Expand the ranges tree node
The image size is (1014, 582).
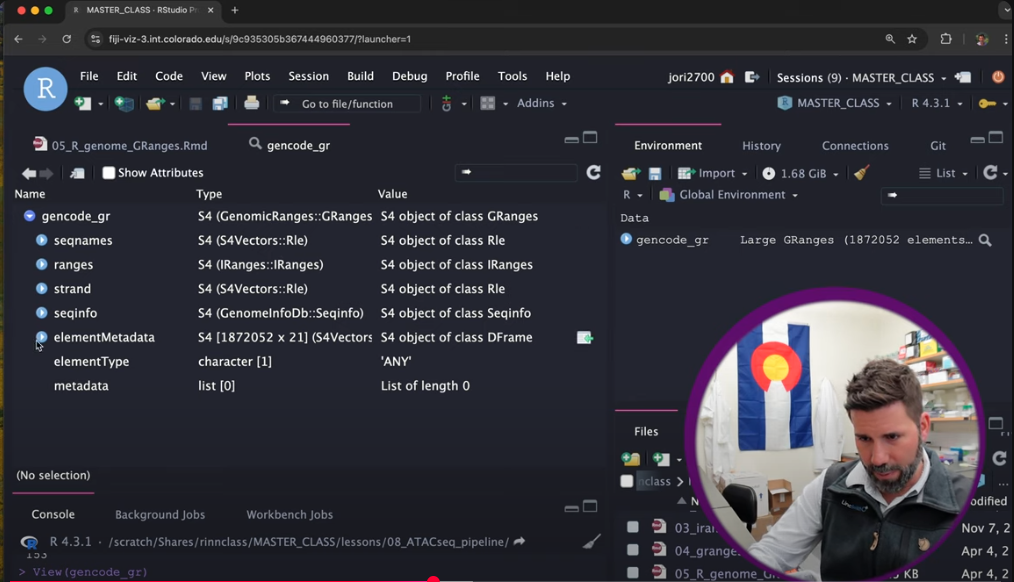pos(41,264)
